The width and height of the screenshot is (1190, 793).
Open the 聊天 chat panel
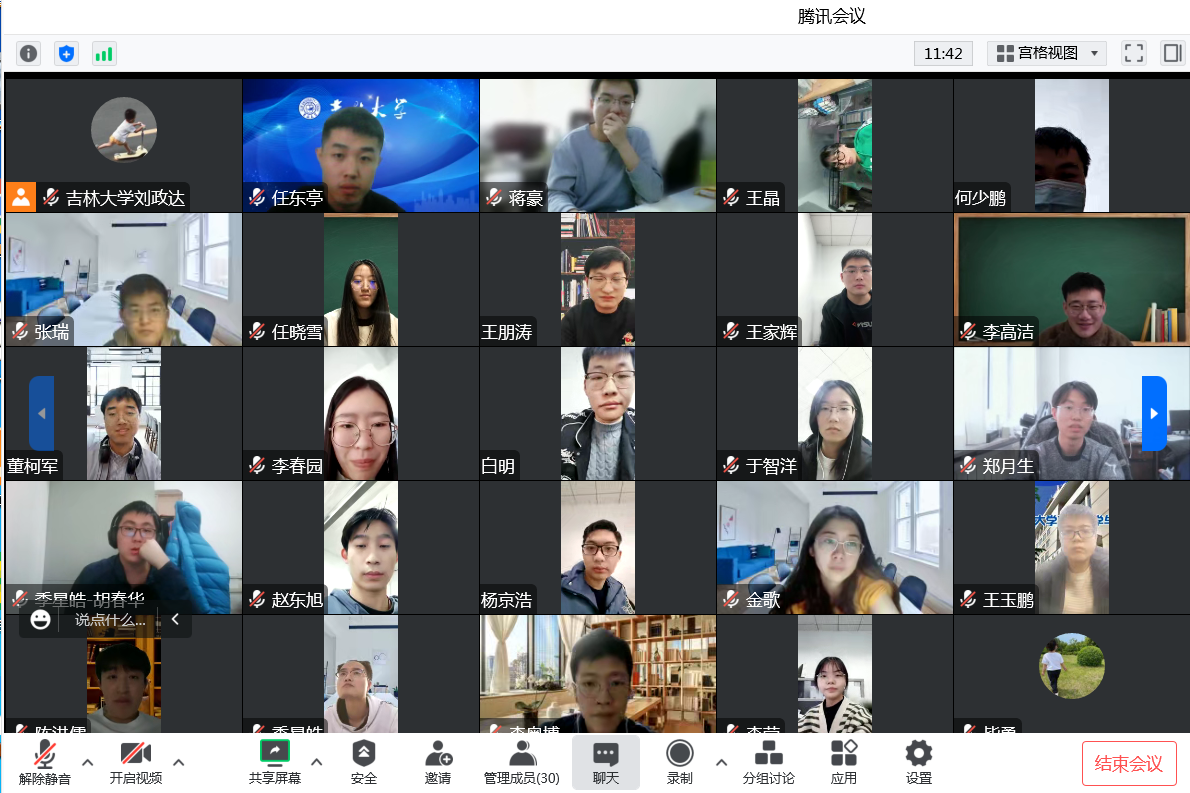606,762
